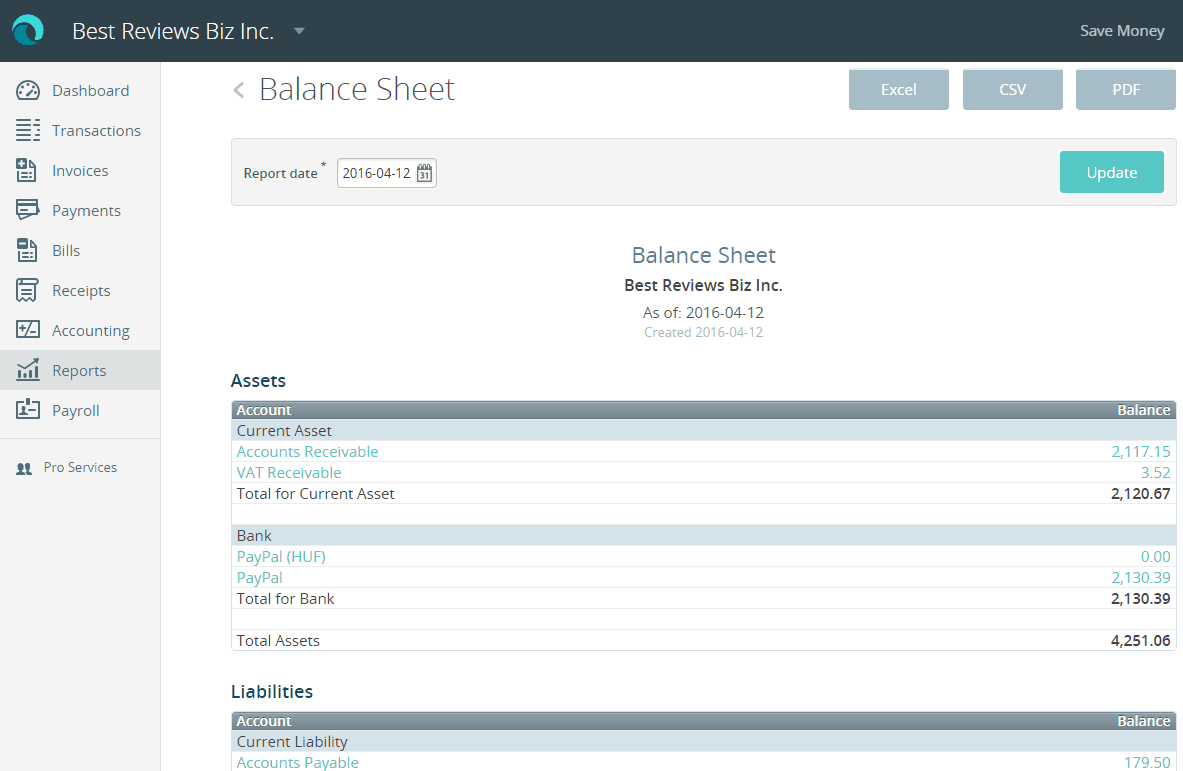Click the Update button
1183x771 pixels.
point(1111,172)
